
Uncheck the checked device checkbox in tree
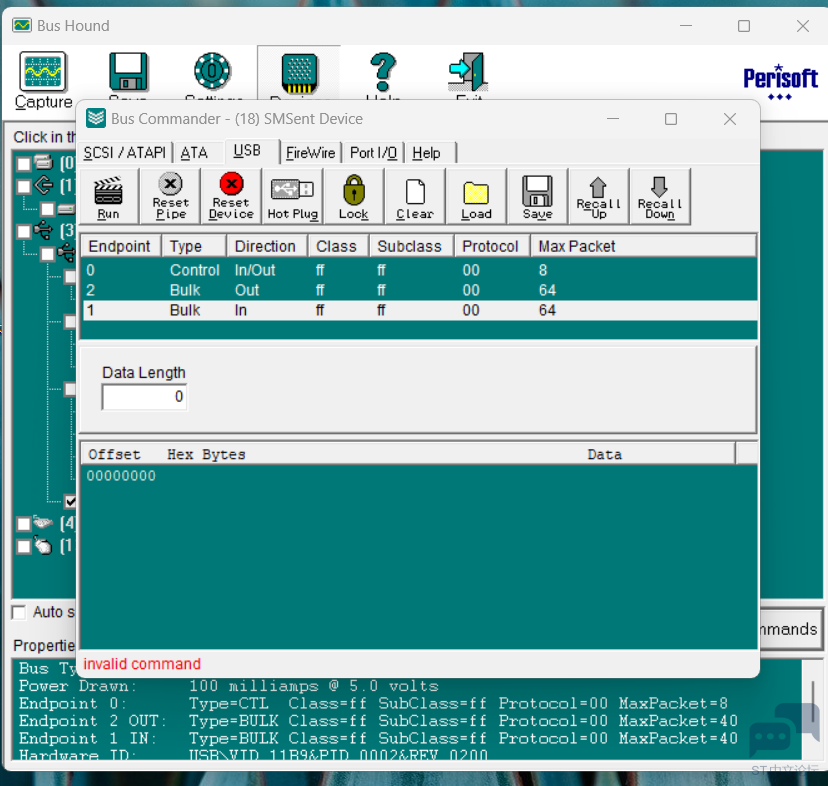[x=70, y=501]
